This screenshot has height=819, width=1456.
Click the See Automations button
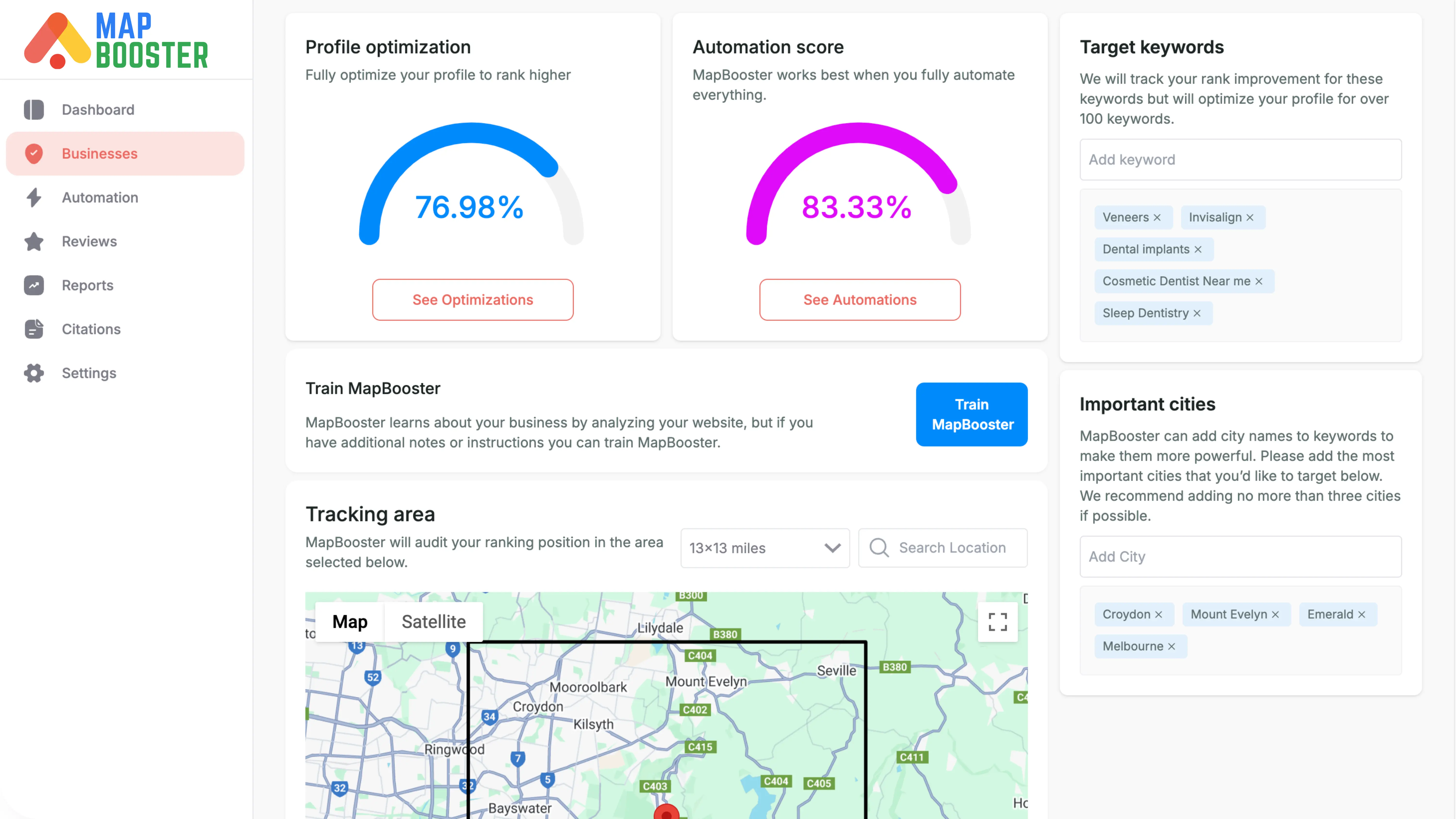(860, 299)
